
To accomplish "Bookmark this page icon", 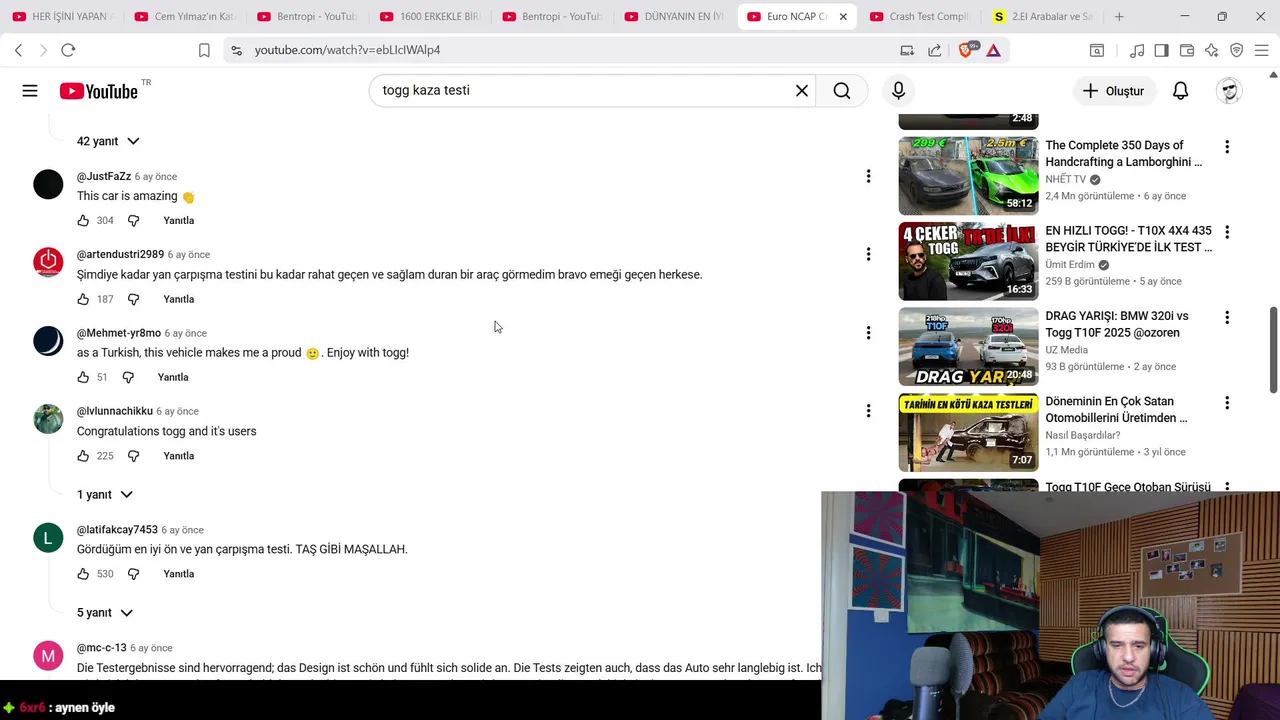I will click(204, 50).
